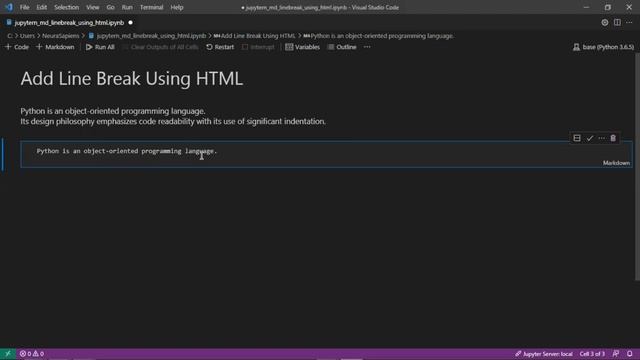Clear Outputs of All Cells

(160, 47)
